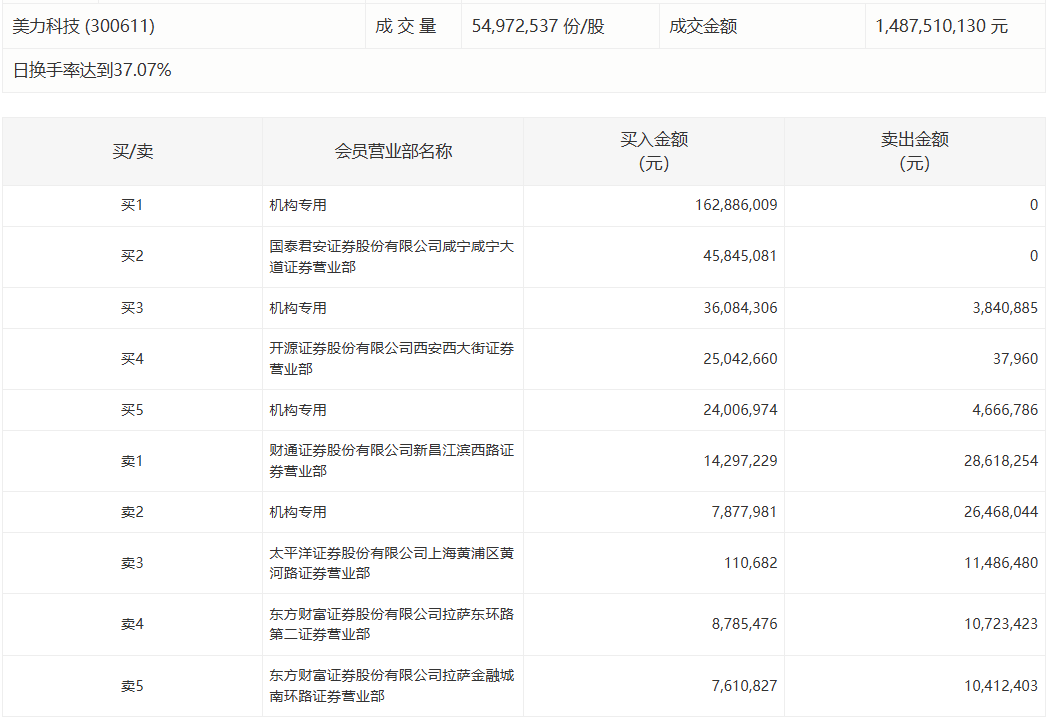1050x721 pixels.
Task: Select the 卖1 row label
Action: point(132,461)
